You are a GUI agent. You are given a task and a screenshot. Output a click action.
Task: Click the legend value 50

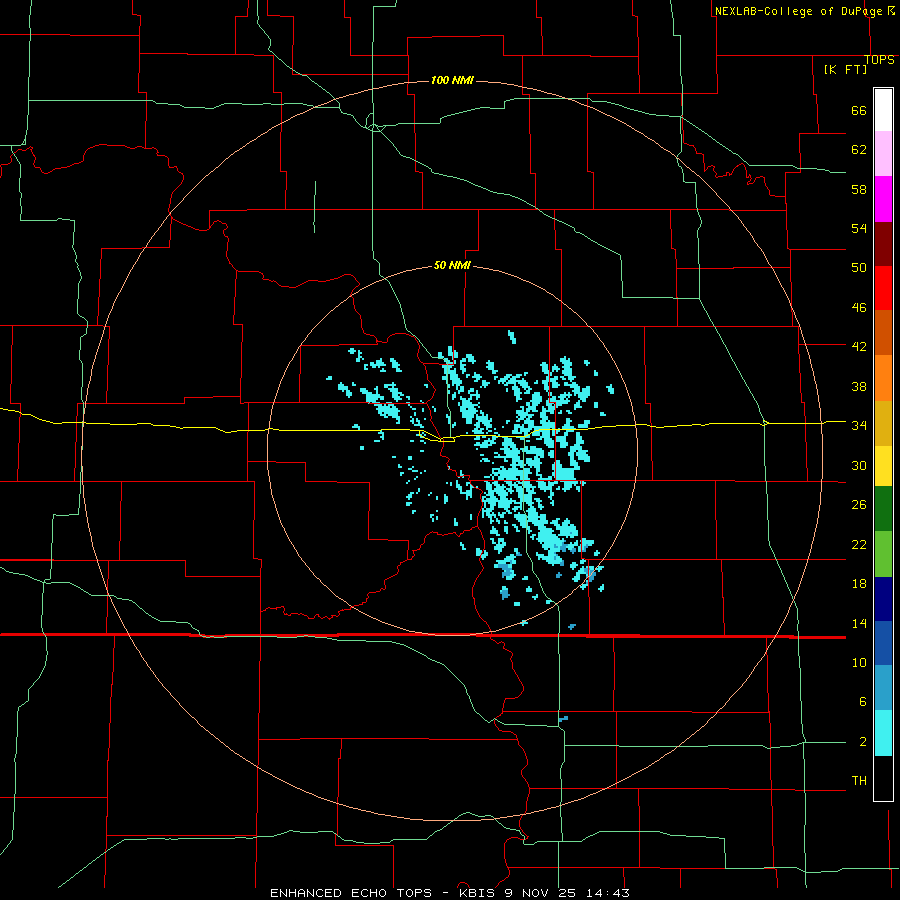pos(859,267)
